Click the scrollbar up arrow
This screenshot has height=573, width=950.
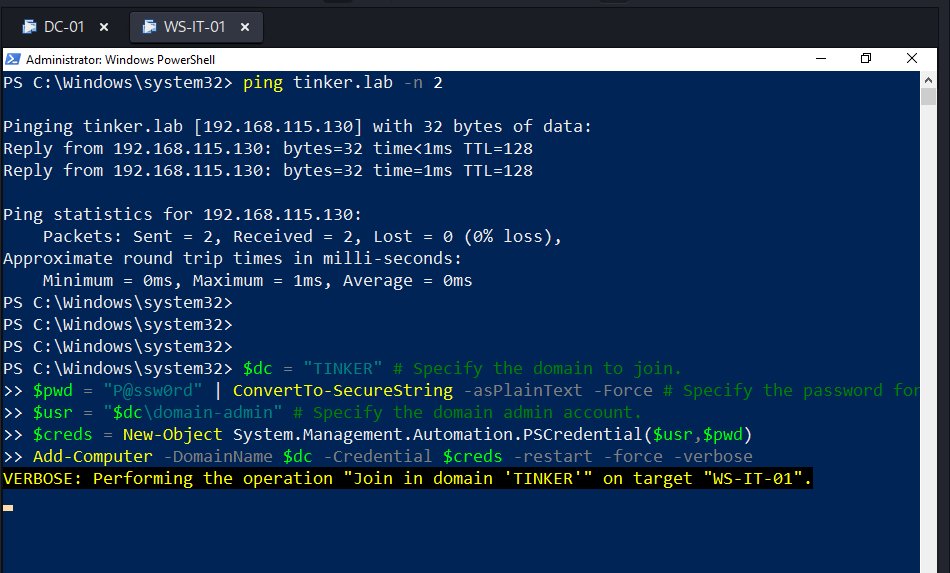(x=929, y=79)
